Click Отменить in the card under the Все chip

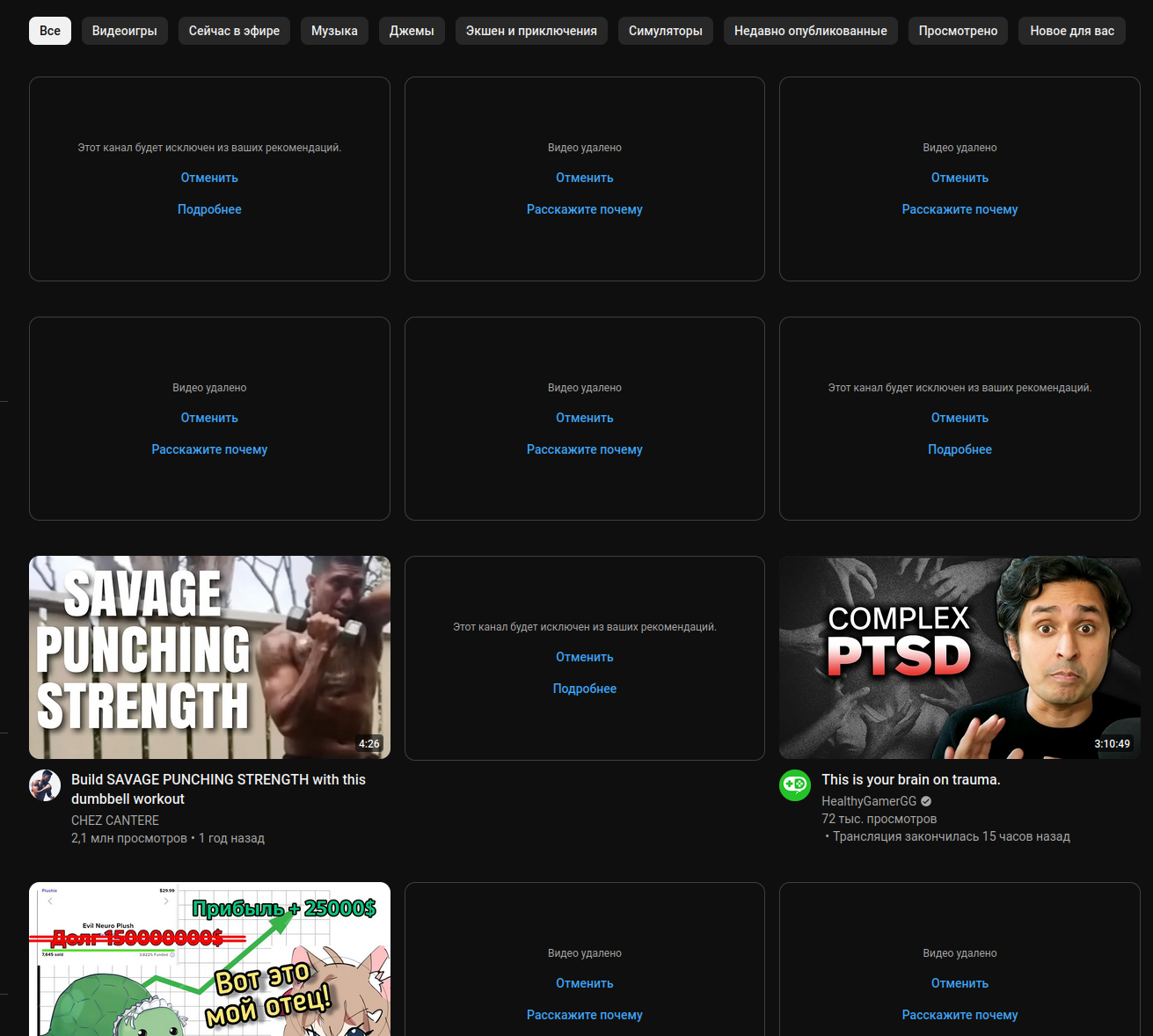click(209, 178)
